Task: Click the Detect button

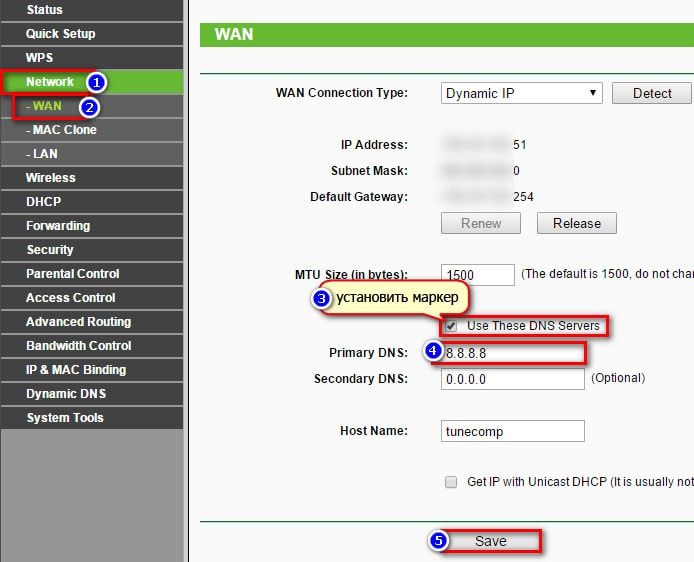Action: (x=652, y=93)
